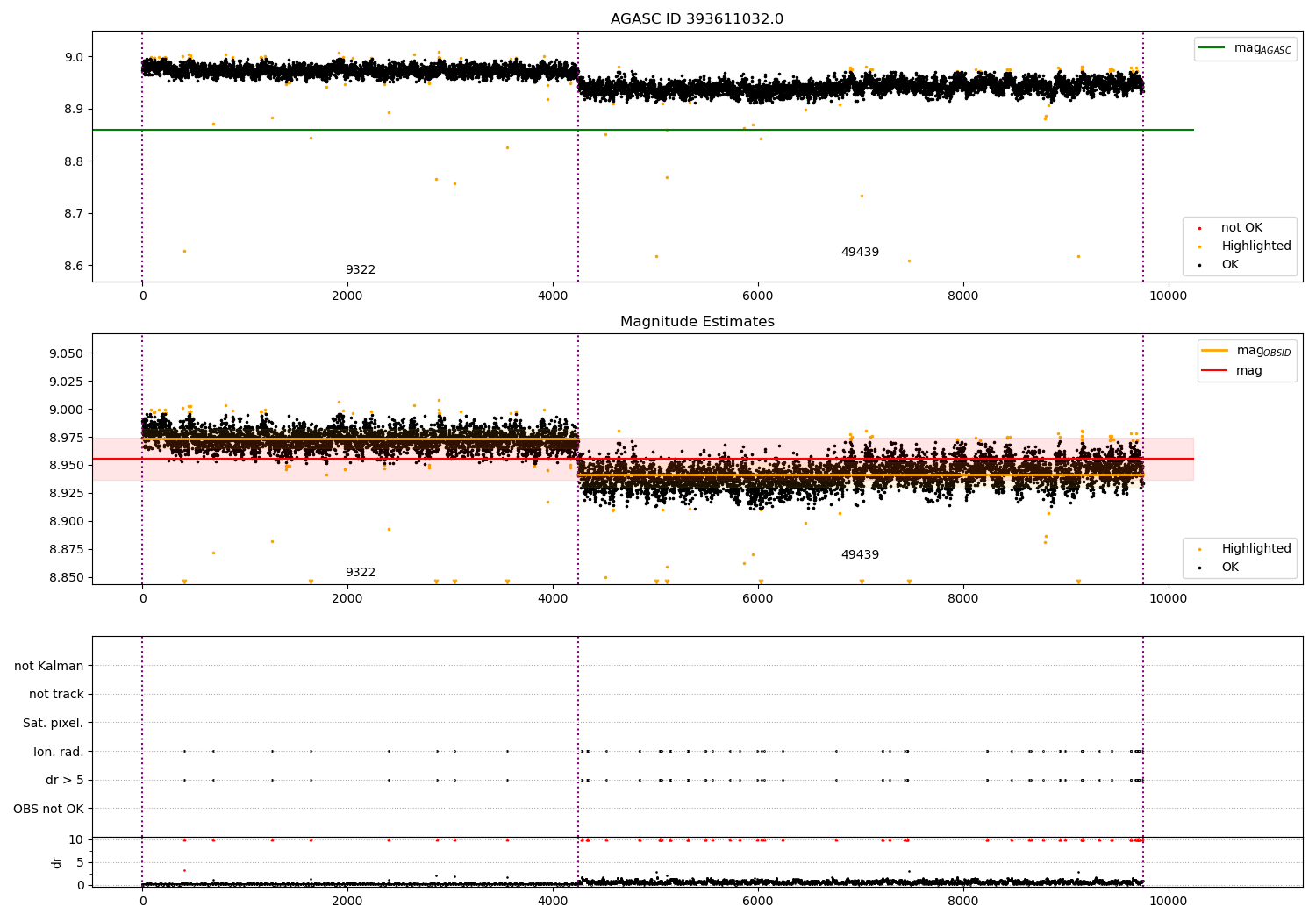Click y-axis tick 8.900 in middle plot
The width and height of the screenshot is (1316, 921).
tap(66, 522)
